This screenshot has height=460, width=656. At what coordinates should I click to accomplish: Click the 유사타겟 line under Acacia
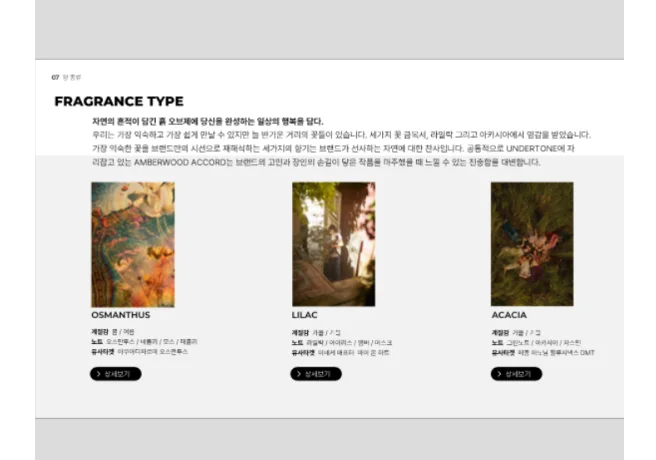tap(543, 353)
